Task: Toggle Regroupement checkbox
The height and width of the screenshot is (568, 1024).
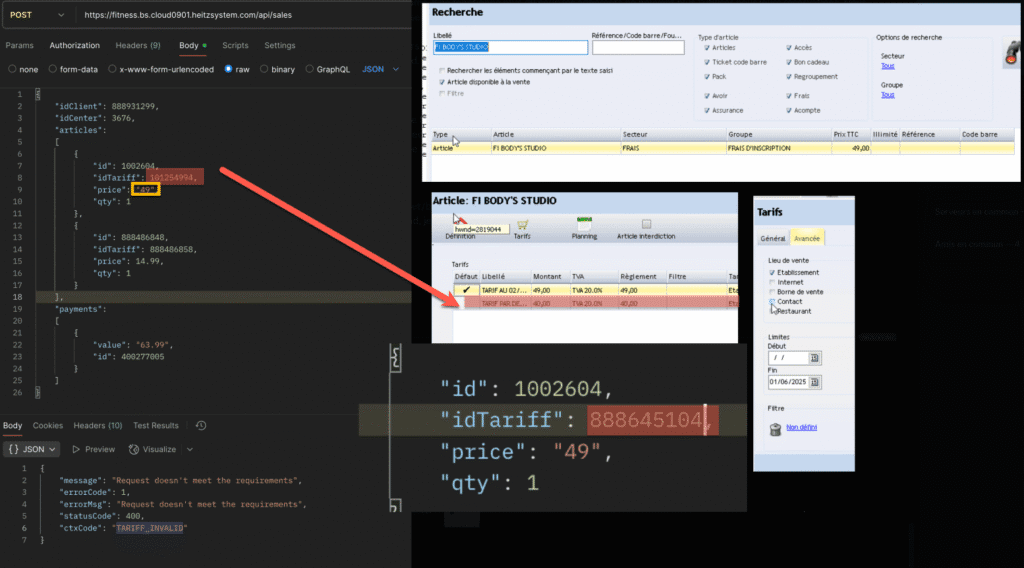Action: pyautogui.click(x=789, y=76)
